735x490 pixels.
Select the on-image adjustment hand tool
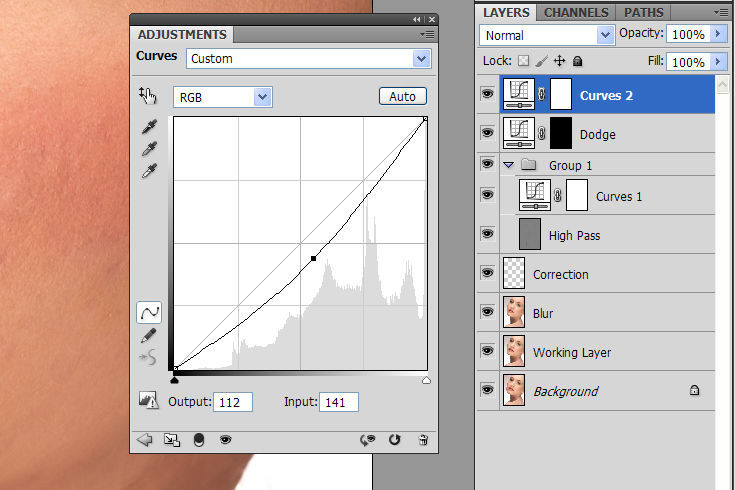(x=148, y=96)
